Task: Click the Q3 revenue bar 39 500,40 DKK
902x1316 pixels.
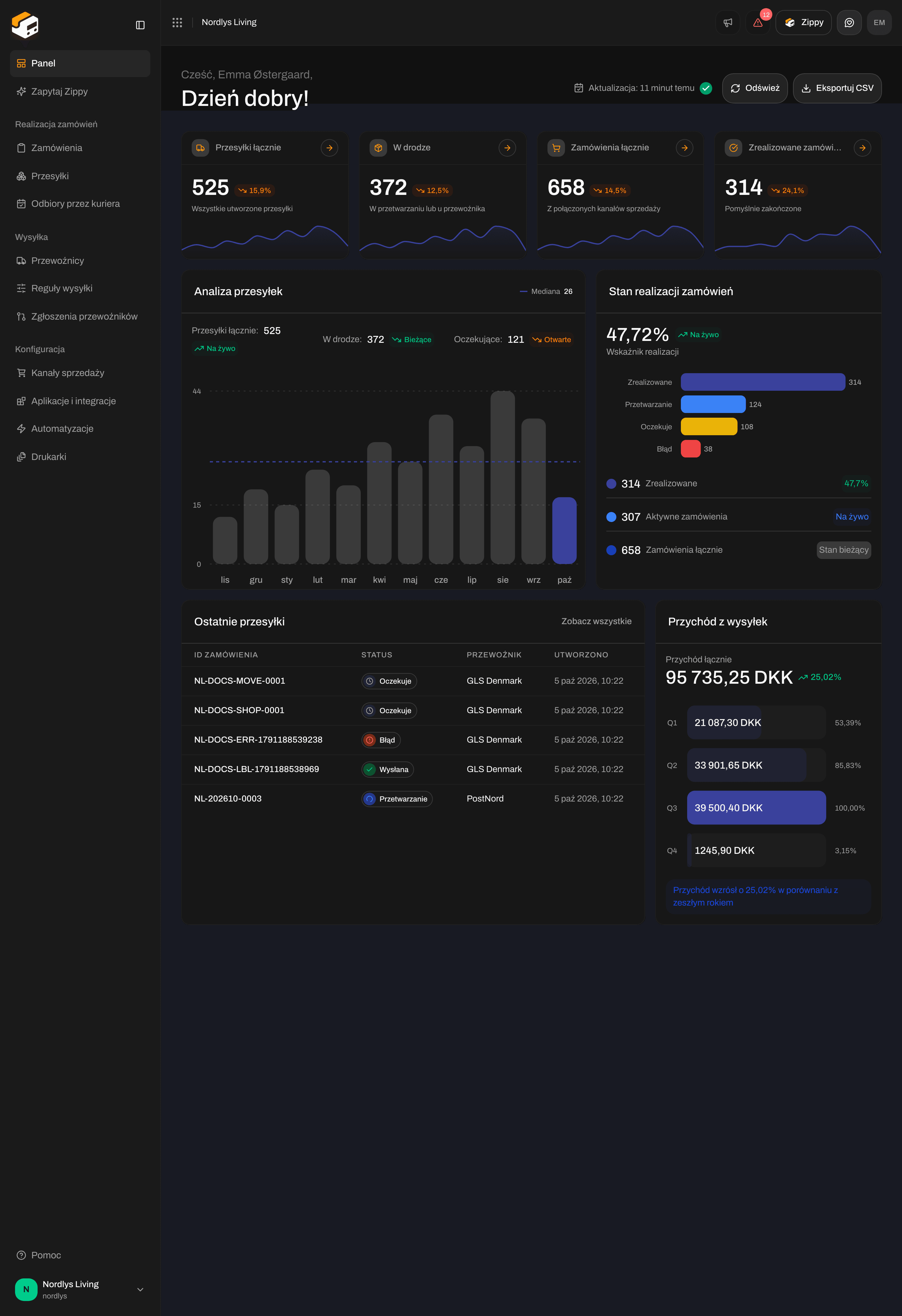Action: [756, 807]
